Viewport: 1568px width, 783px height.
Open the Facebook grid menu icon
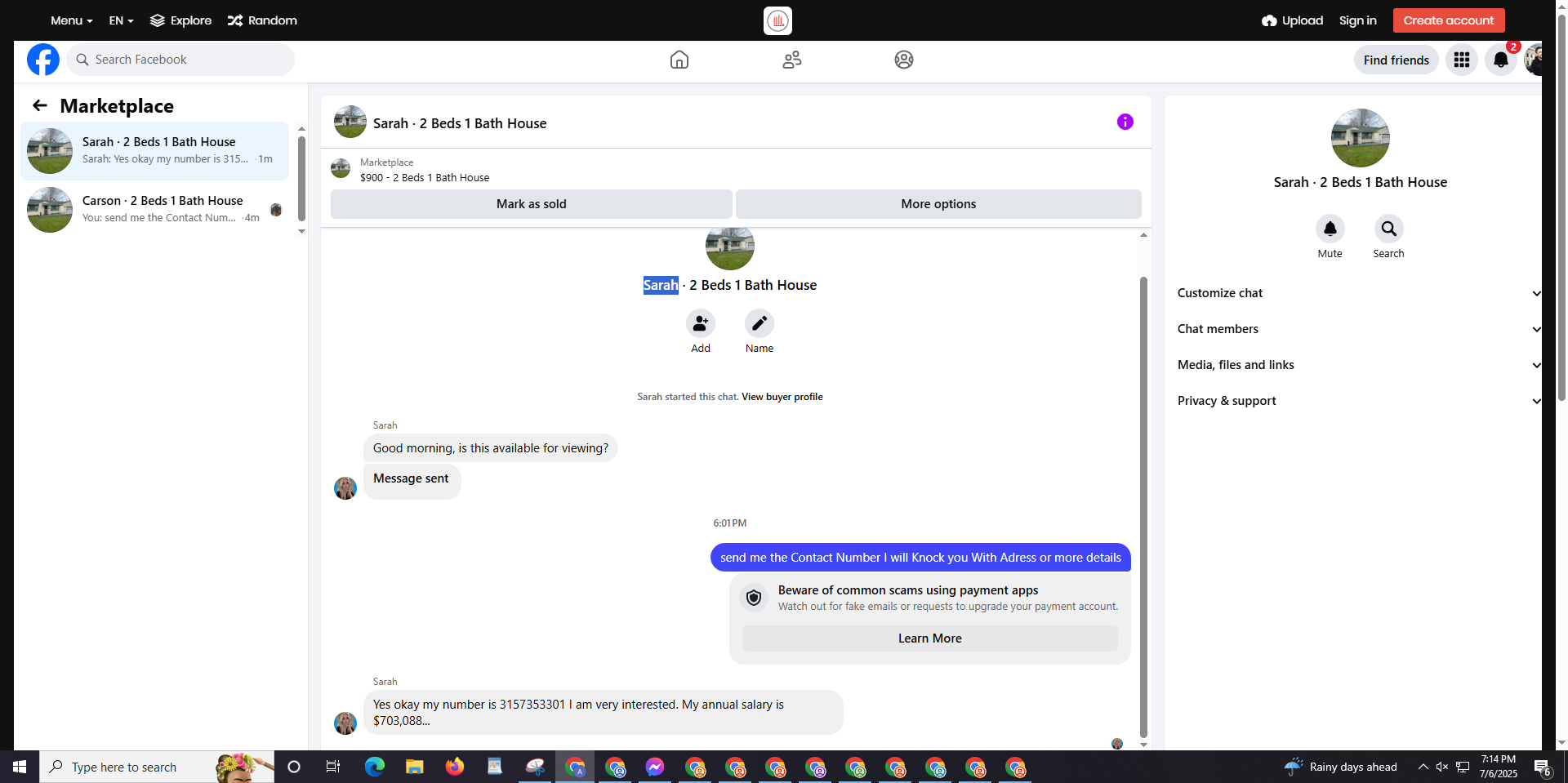(x=1462, y=60)
